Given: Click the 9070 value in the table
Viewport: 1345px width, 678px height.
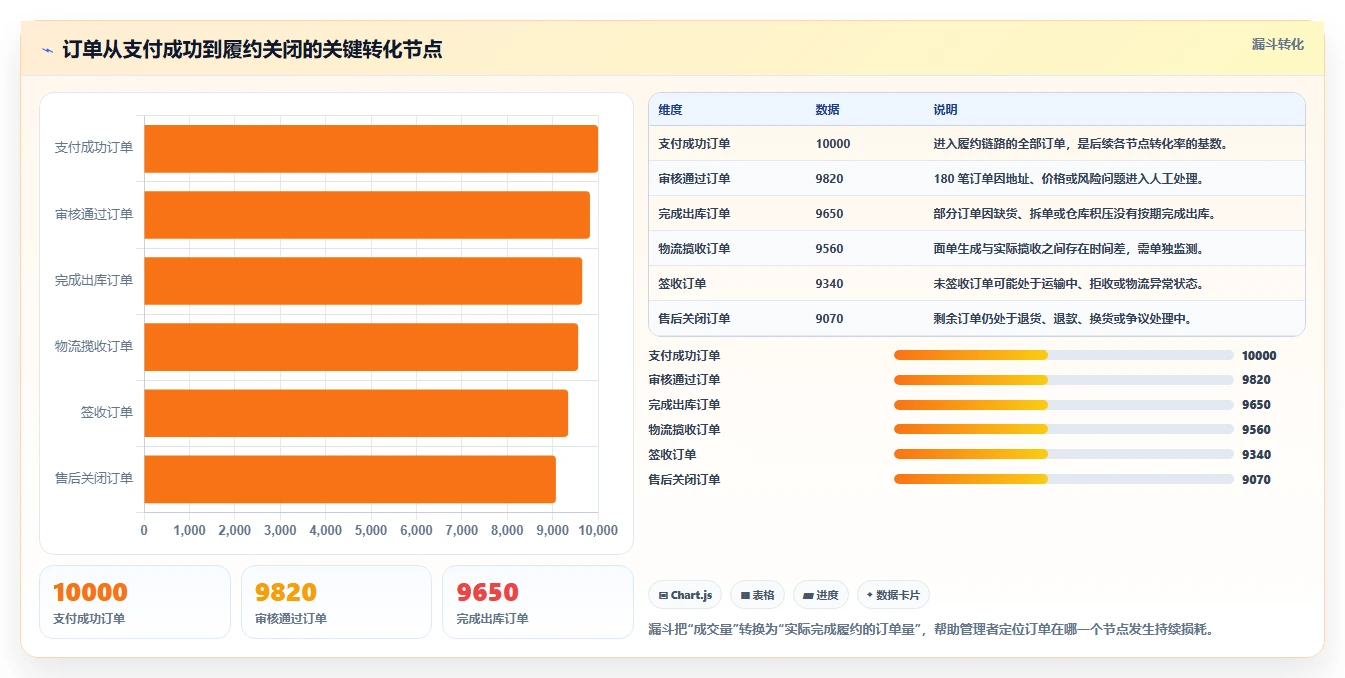Looking at the screenshot, I should click(829, 319).
